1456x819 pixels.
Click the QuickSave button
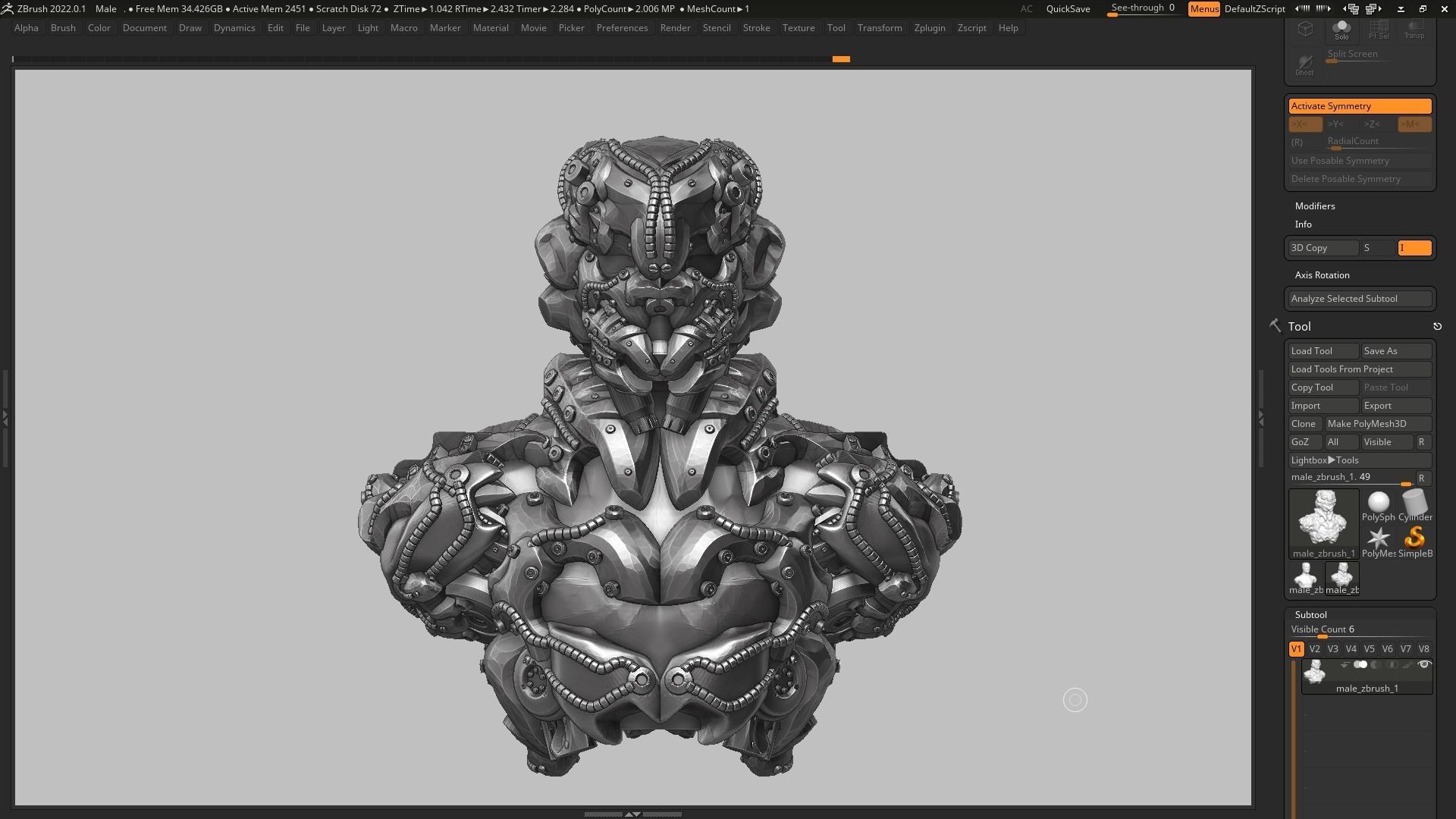(1068, 9)
